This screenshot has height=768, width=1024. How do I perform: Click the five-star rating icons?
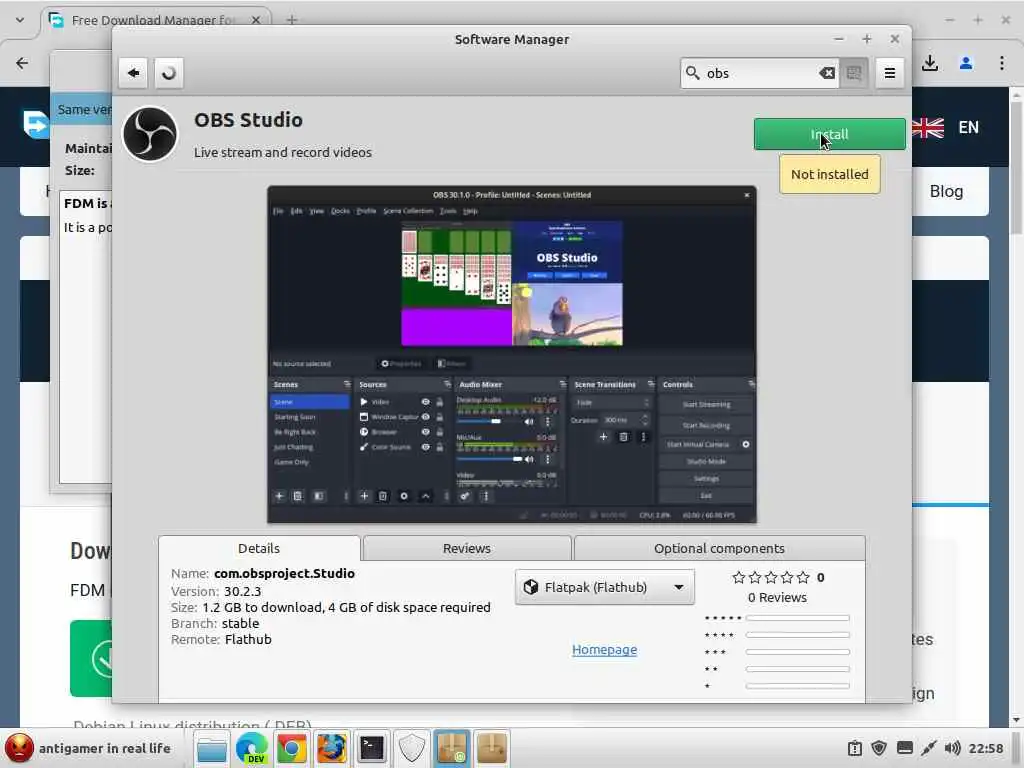tap(771, 577)
